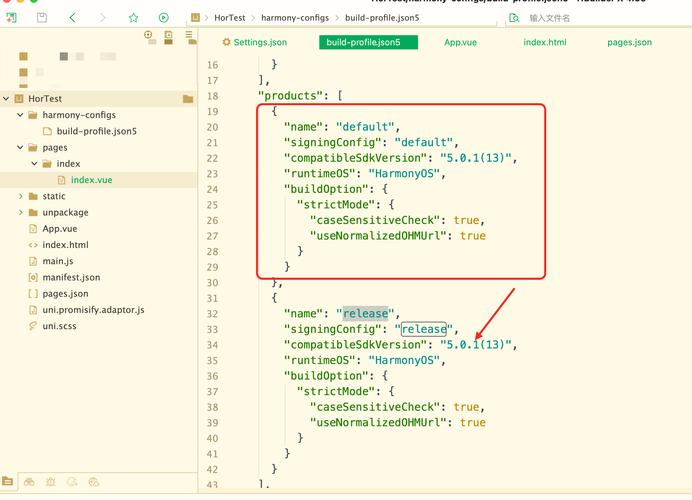
Task: Expand the static folder
Action: point(20,196)
